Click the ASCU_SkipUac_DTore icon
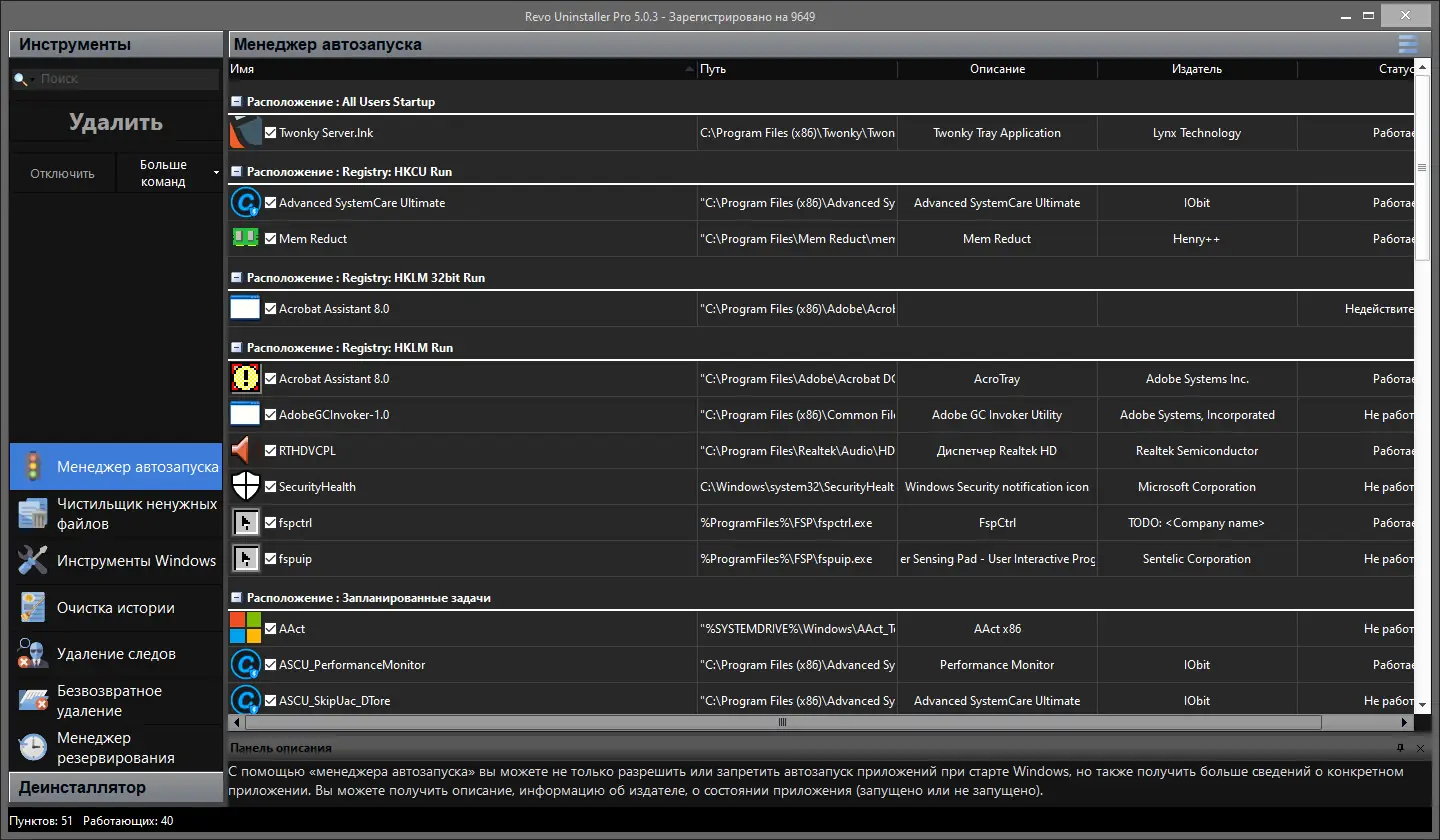This screenshot has height=840, width=1440. [245, 700]
